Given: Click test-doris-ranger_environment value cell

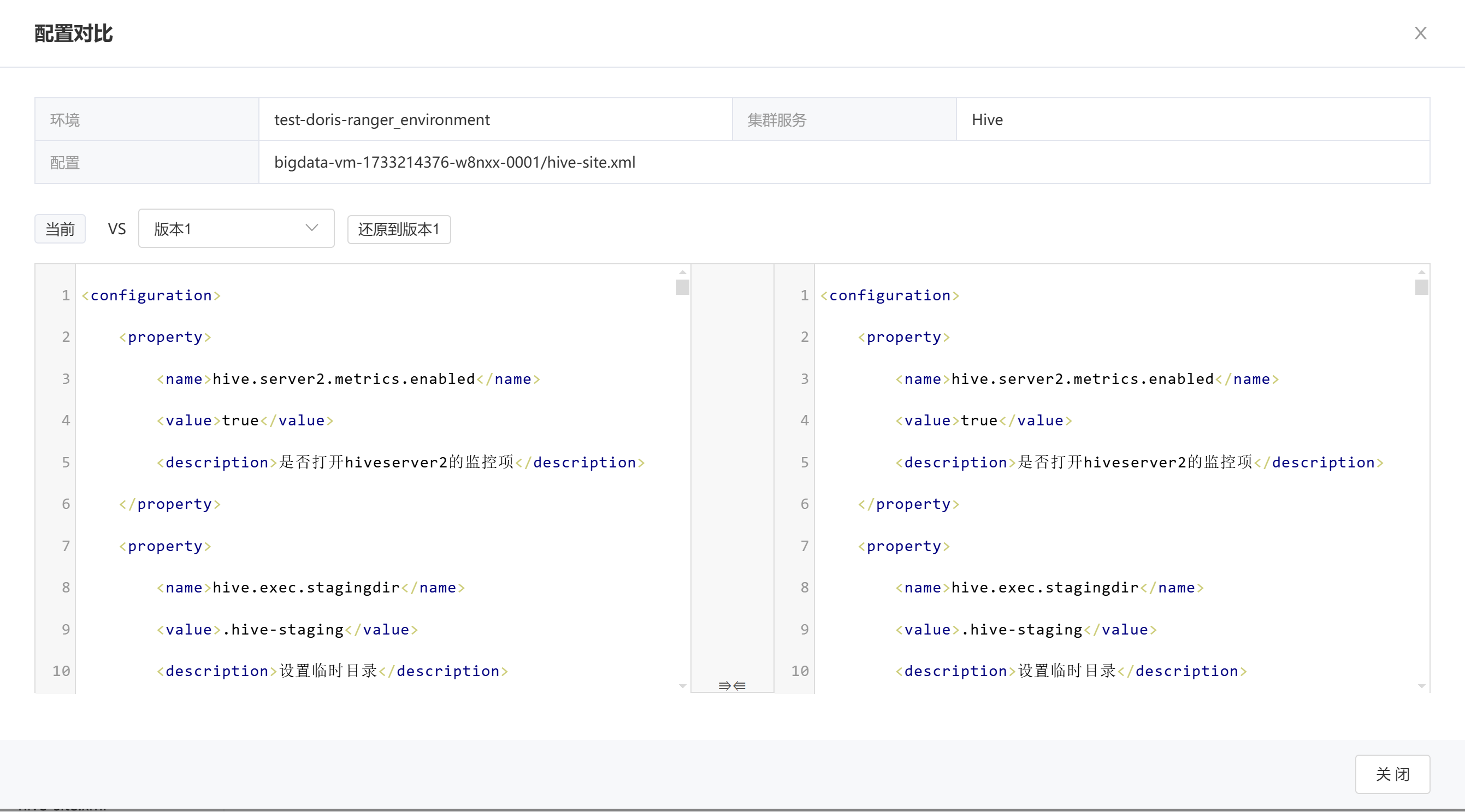Looking at the screenshot, I should 495,120.
